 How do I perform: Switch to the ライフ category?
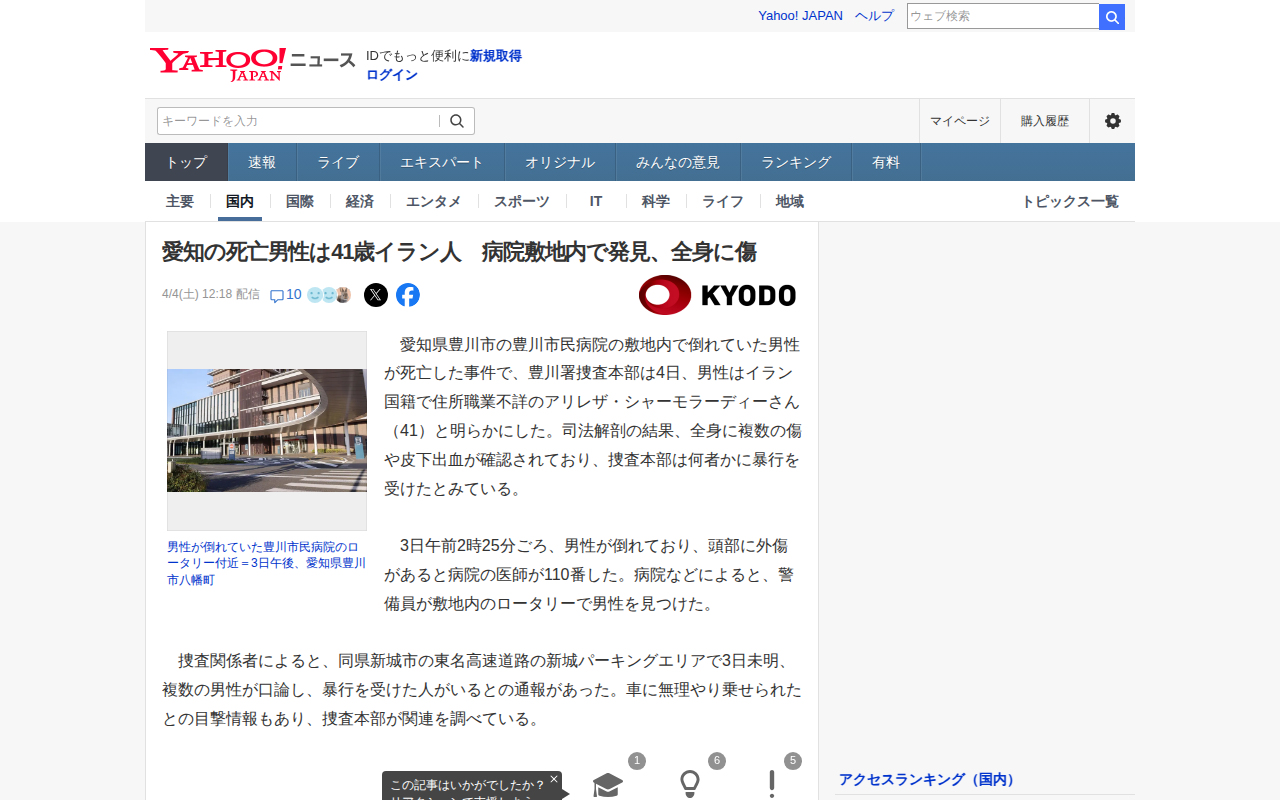[x=723, y=201]
